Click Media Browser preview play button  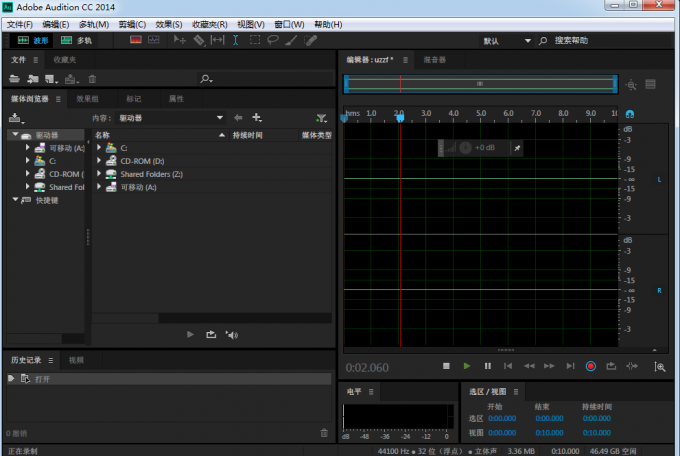coord(190,335)
